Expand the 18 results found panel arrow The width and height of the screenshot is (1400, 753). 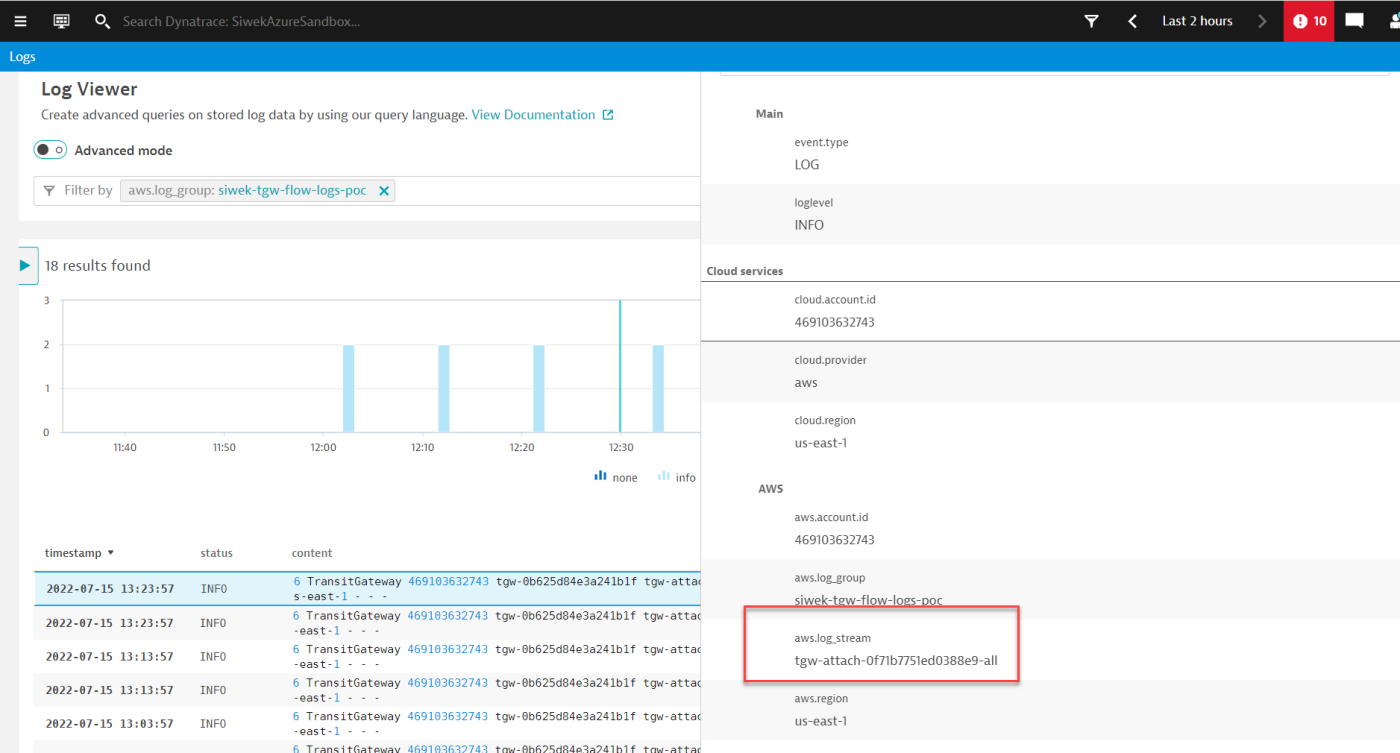point(26,265)
